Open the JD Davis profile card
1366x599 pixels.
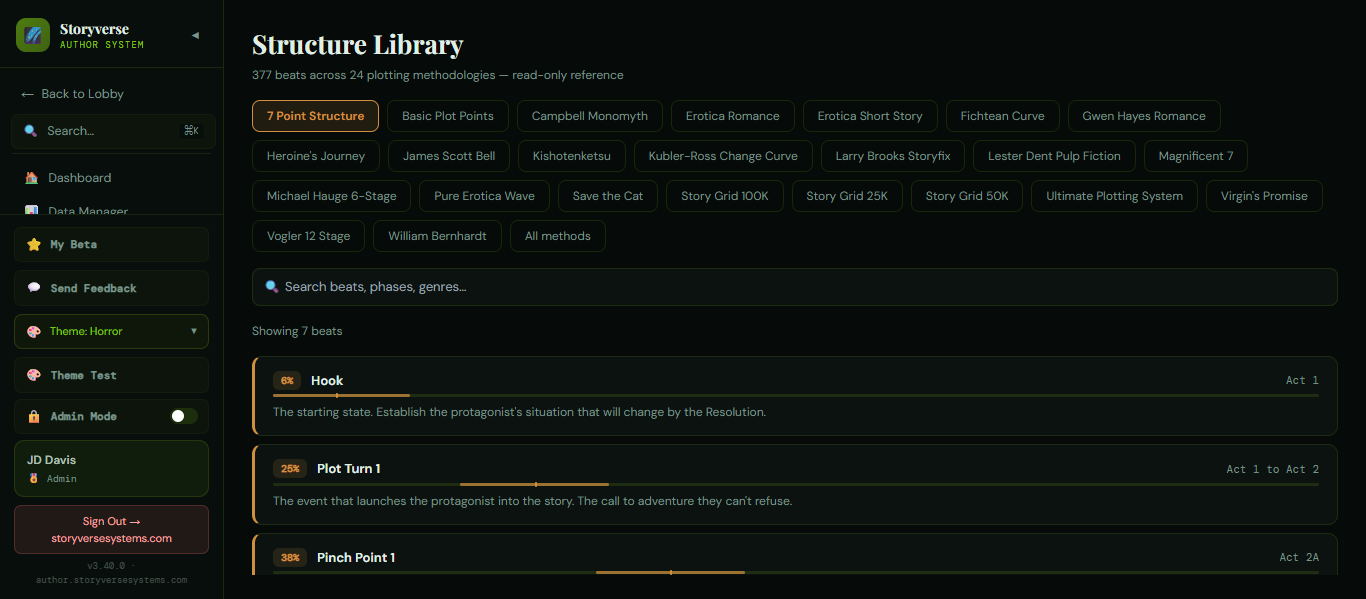pos(111,469)
